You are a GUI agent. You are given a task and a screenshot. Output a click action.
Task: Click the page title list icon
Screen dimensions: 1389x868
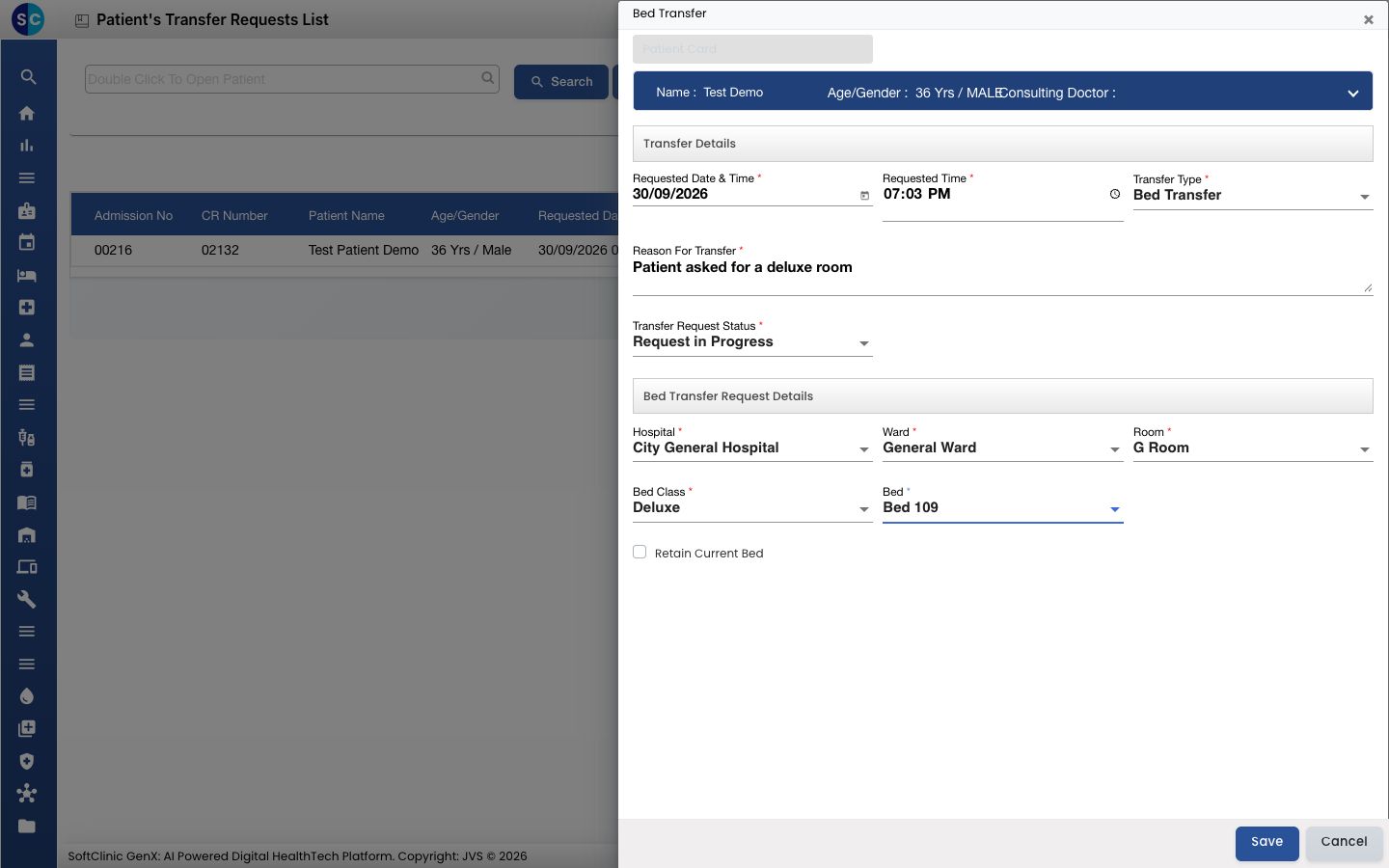(x=82, y=20)
